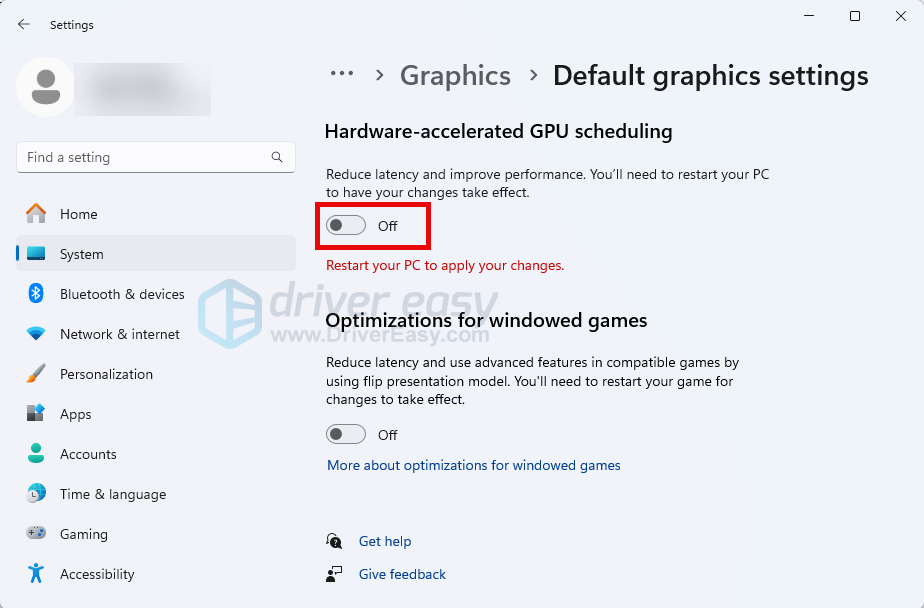Open the Apps icon in sidebar
This screenshot has width=924, height=608.
pyautogui.click(x=36, y=414)
